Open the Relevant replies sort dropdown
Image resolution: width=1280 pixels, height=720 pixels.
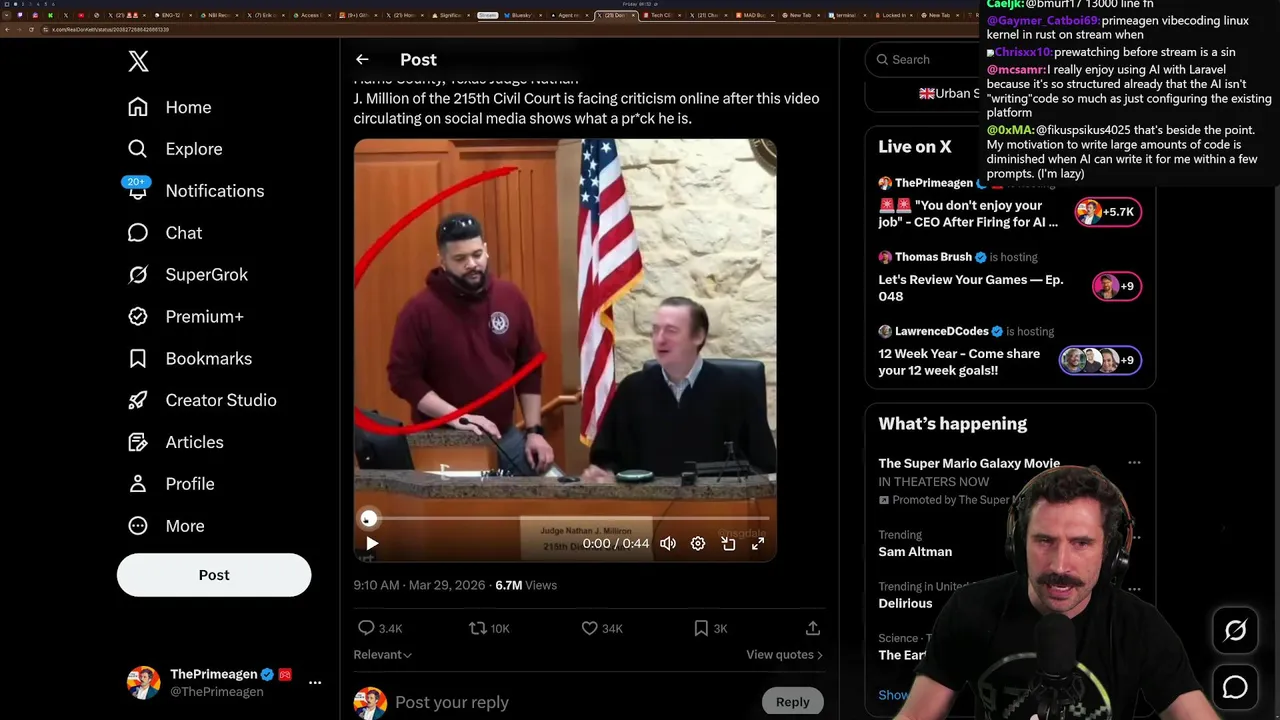click(x=383, y=655)
